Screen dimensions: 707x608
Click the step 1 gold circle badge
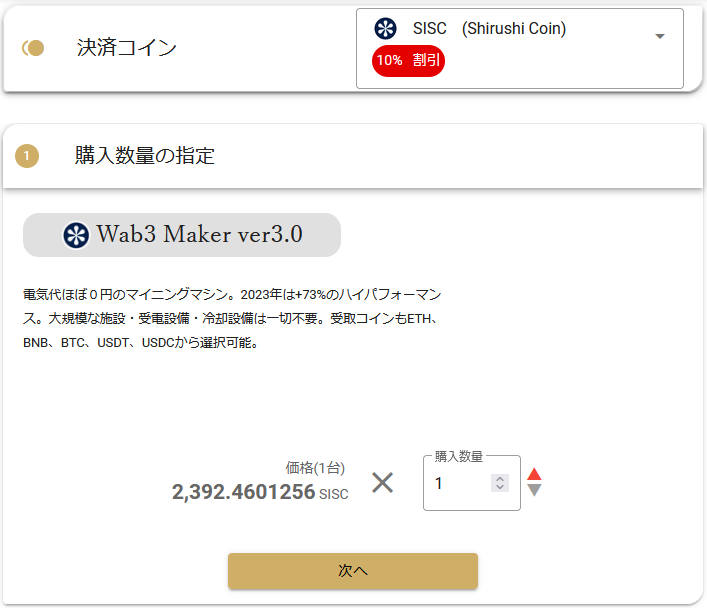click(x=27, y=156)
